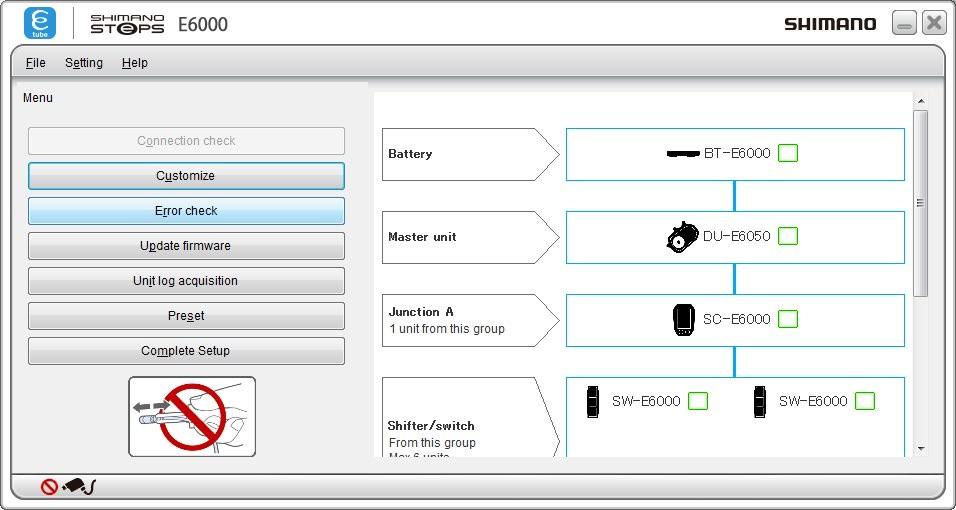Open the Setting menu
The height and width of the screenshot is (510, 956).
84,63
